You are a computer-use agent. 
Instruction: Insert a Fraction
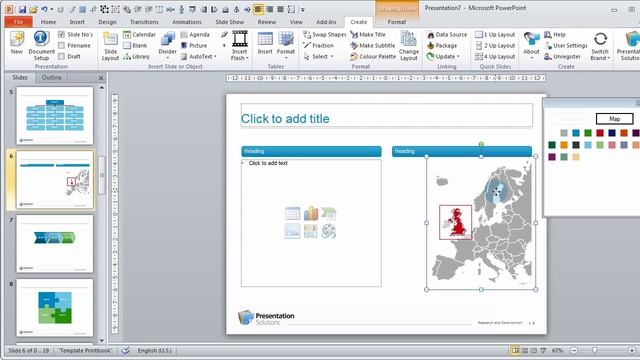coord(318,46)
